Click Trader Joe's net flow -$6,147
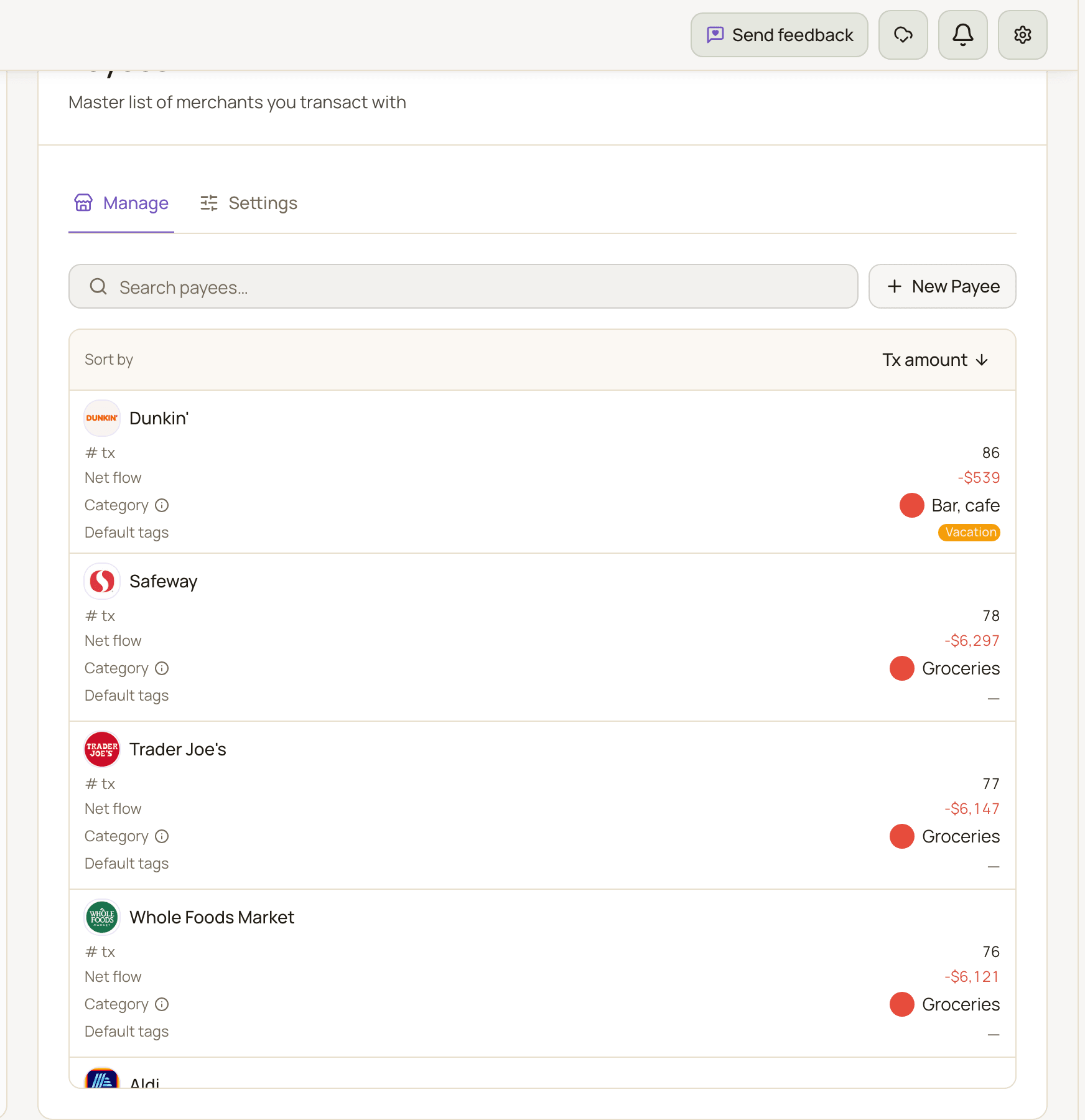Screen dimensions: 1085x1120 (x=972, y=809)
